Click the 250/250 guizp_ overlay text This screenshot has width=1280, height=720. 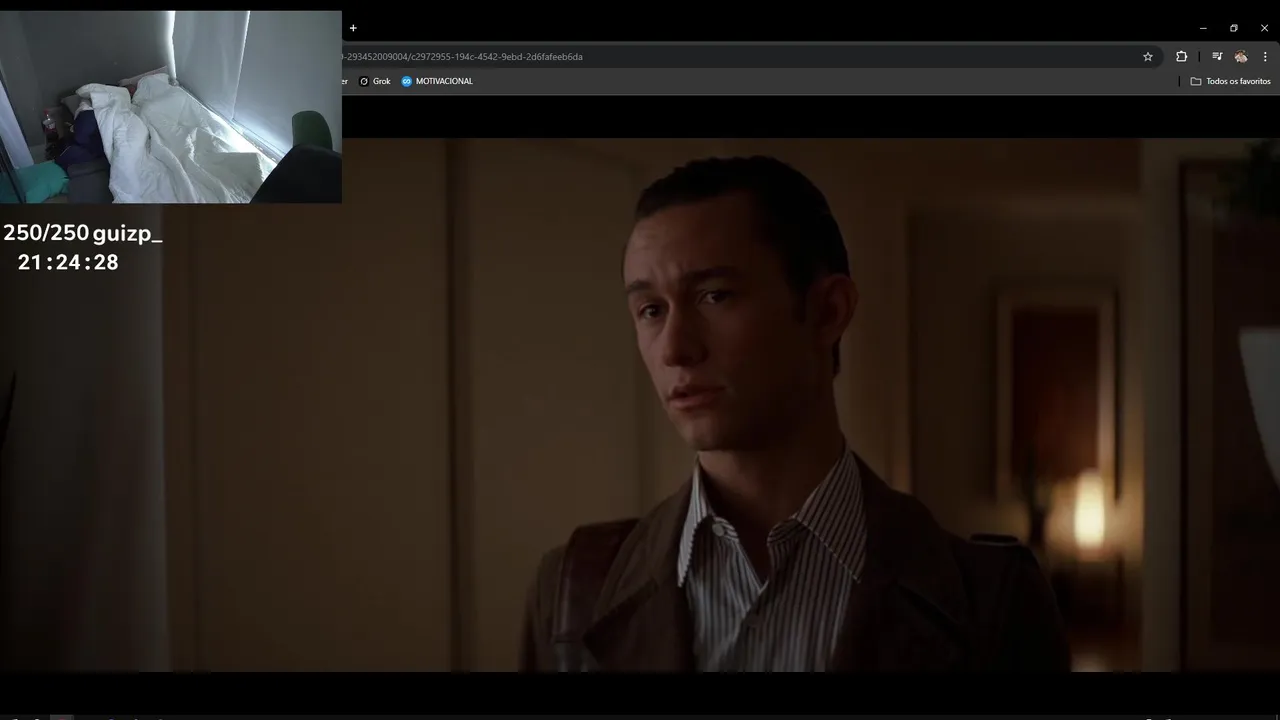[x=82, y=234]
